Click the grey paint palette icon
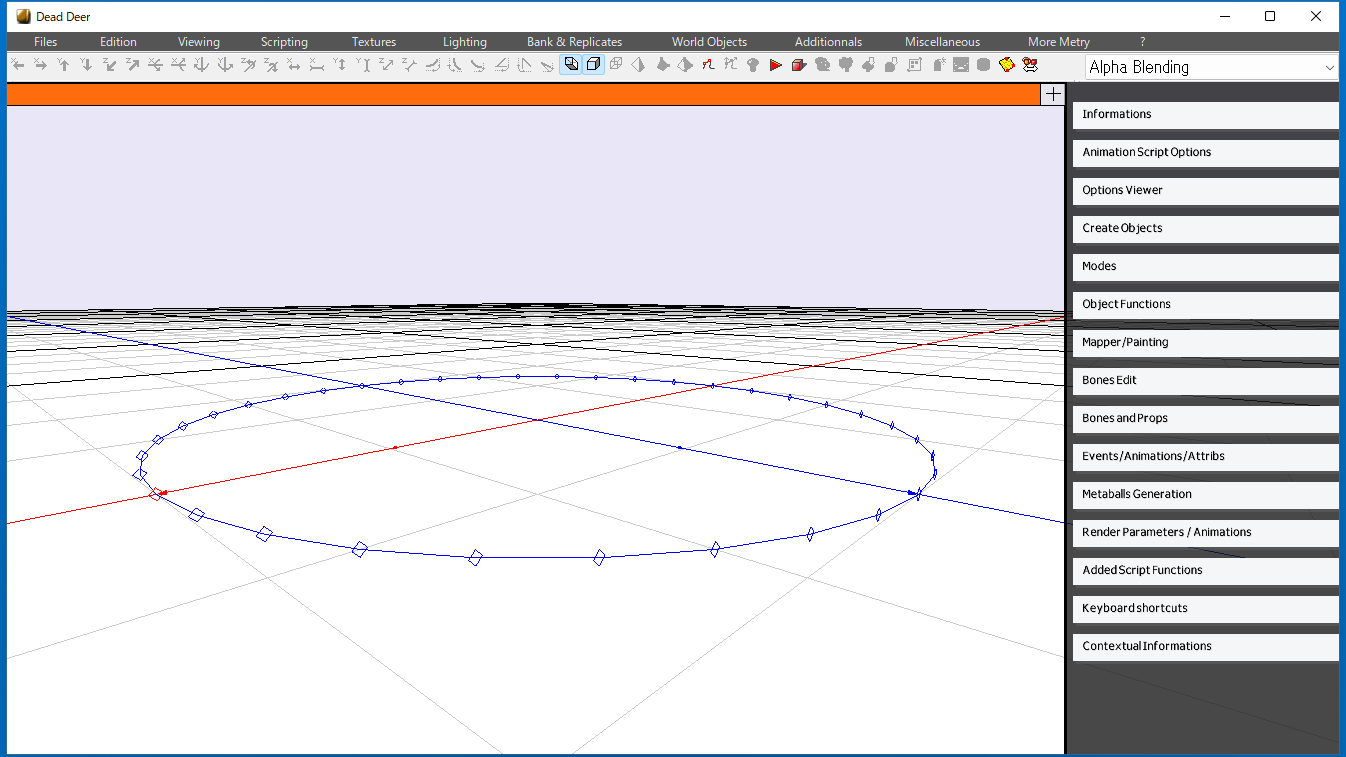The width and height of the screenshot is (1346, 757). click(822, 65)
